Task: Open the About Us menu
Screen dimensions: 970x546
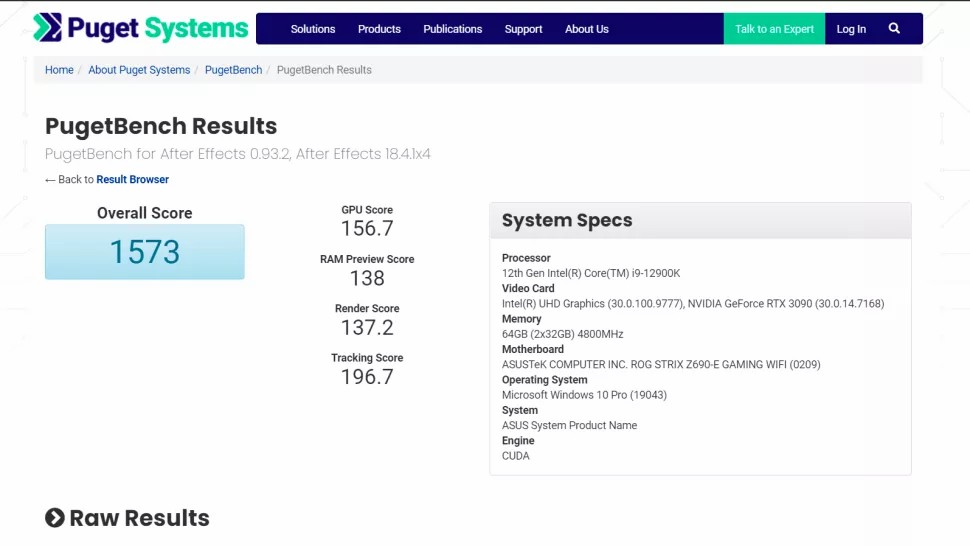Action: coord(586,29)
